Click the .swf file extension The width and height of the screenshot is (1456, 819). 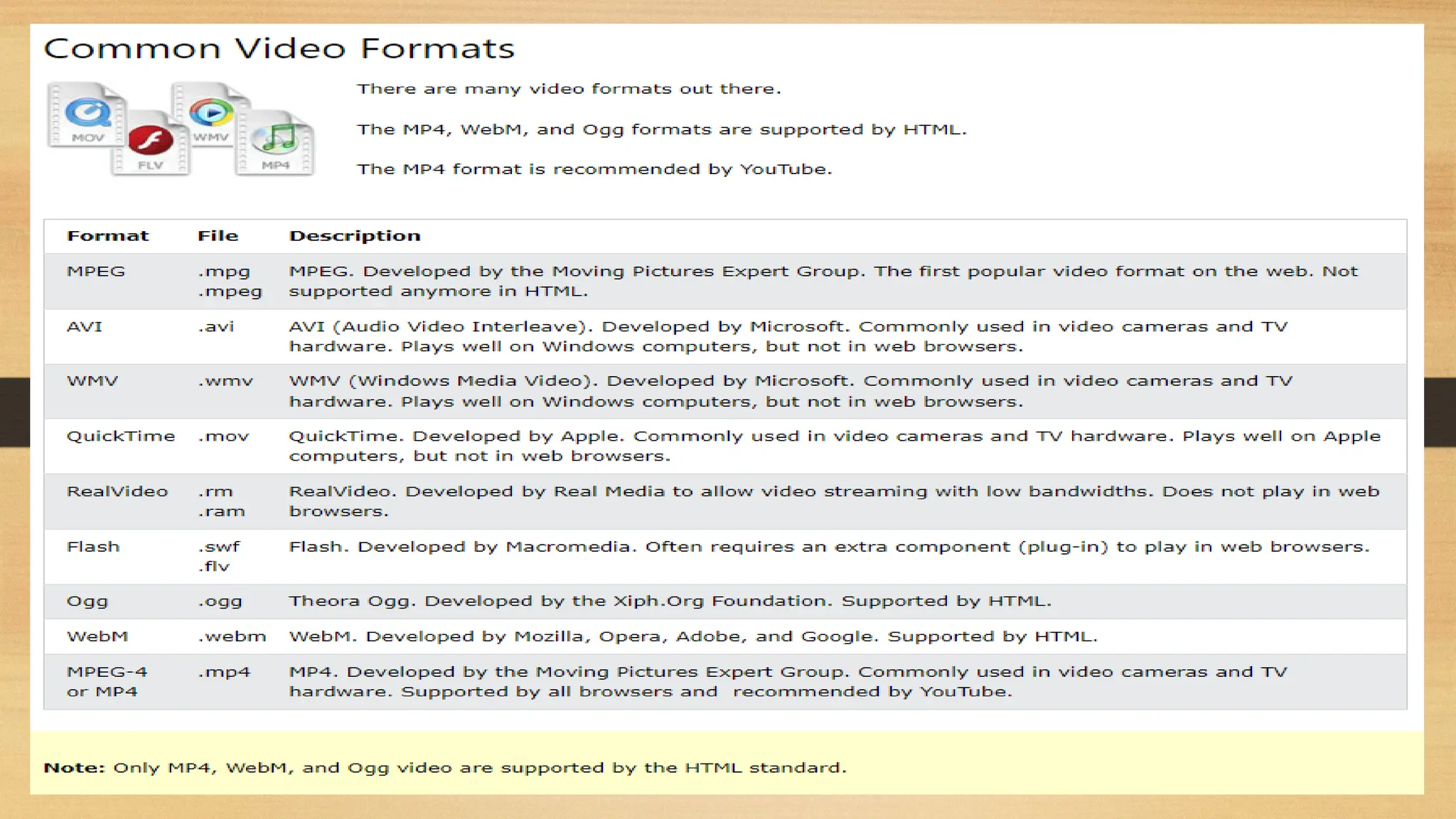click(x=219, y=547)
